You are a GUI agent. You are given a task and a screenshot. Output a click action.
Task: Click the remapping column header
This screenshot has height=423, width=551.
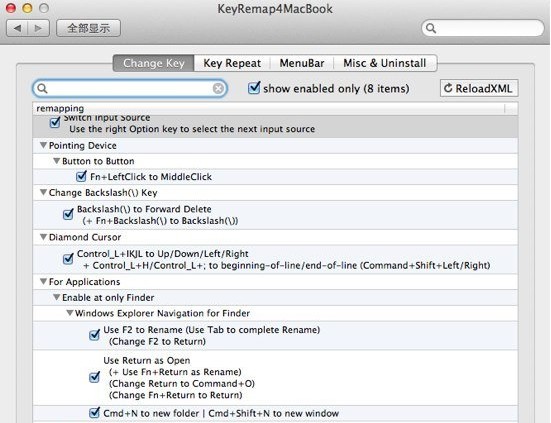pyautogui.click(x=269, y=109)
